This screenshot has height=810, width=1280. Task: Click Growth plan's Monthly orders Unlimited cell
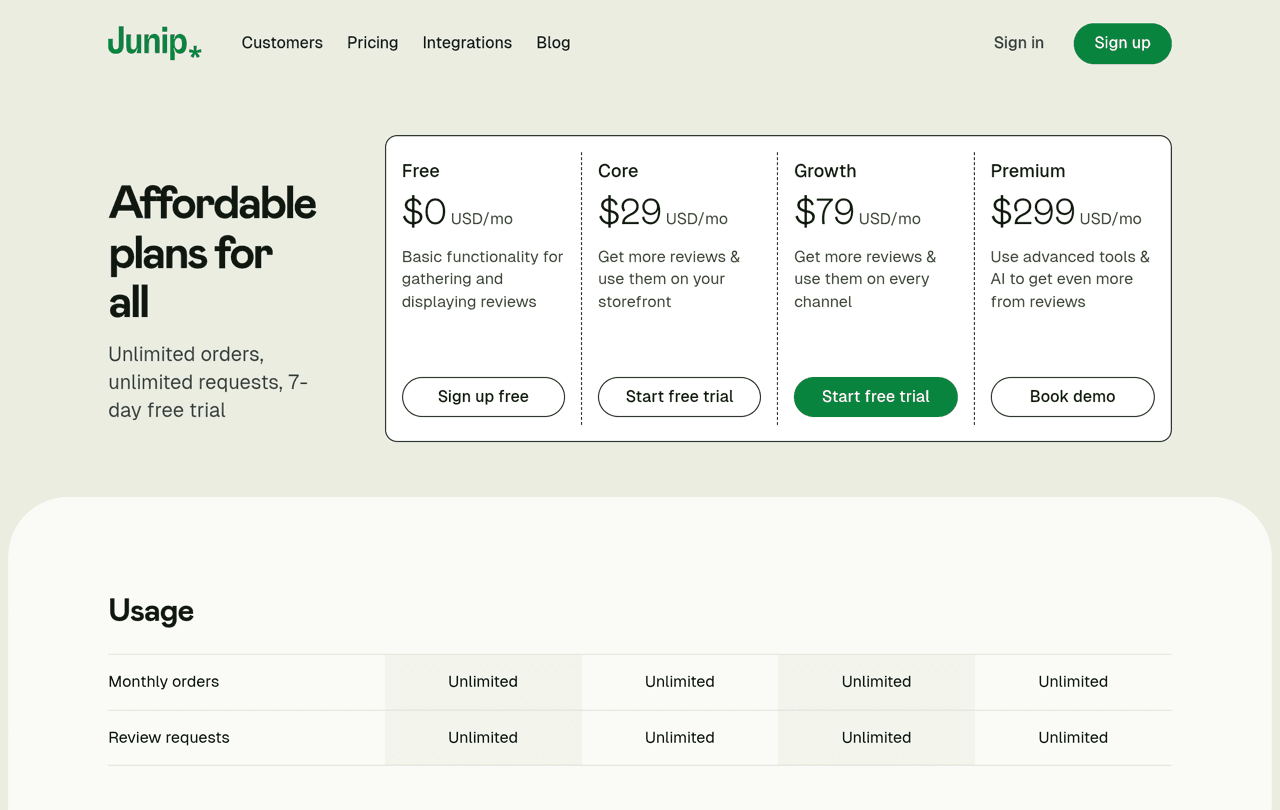pyautogui.click(x=876, y=682)
